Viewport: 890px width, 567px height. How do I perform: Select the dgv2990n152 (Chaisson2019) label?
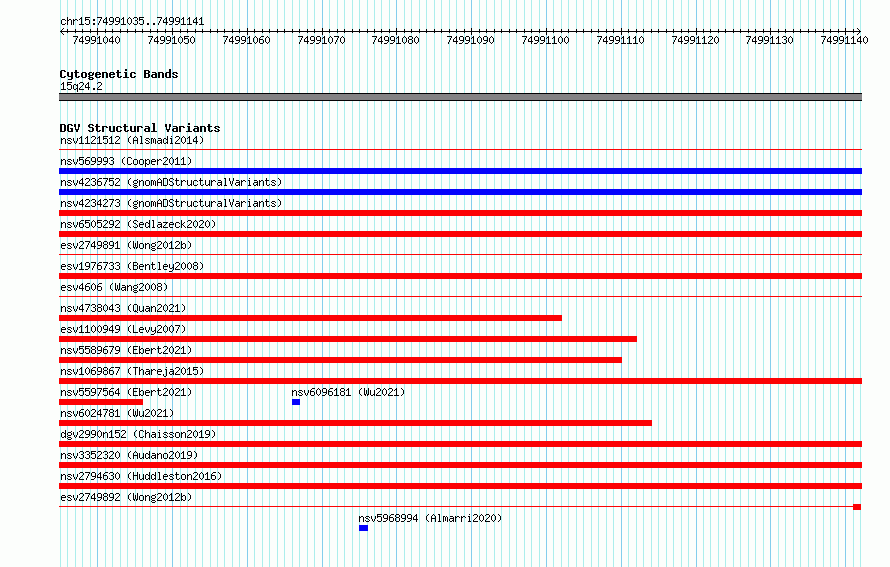coord(138,434)
